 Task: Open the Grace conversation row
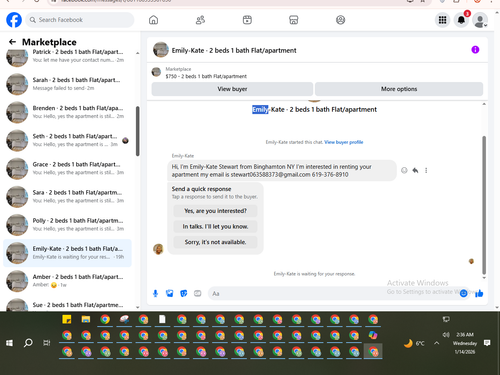point(68,168)
